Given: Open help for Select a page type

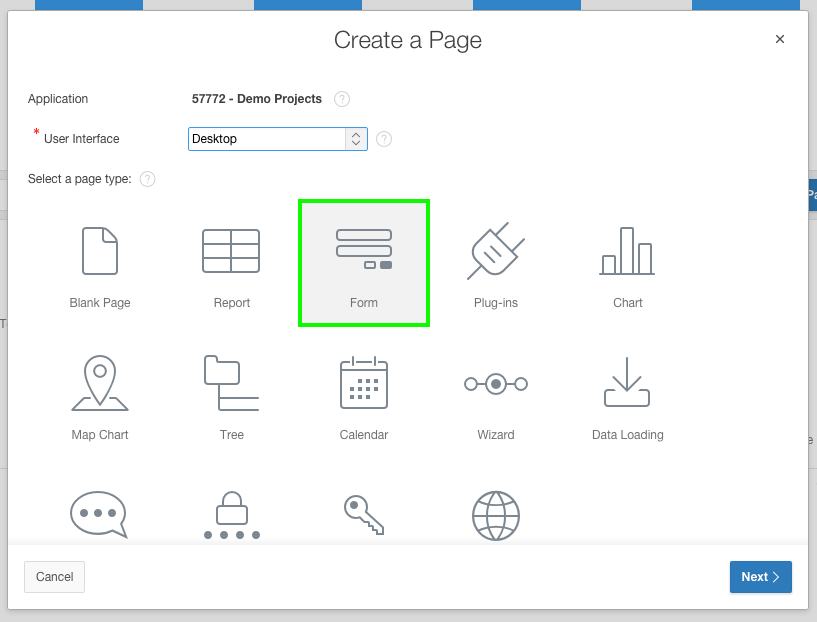Looking at the screenshot, I should tap(147, 179).
